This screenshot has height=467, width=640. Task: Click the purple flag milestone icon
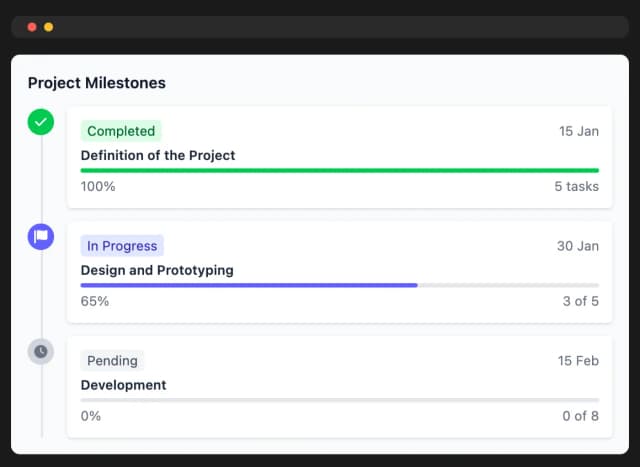(x=41, y=237)
